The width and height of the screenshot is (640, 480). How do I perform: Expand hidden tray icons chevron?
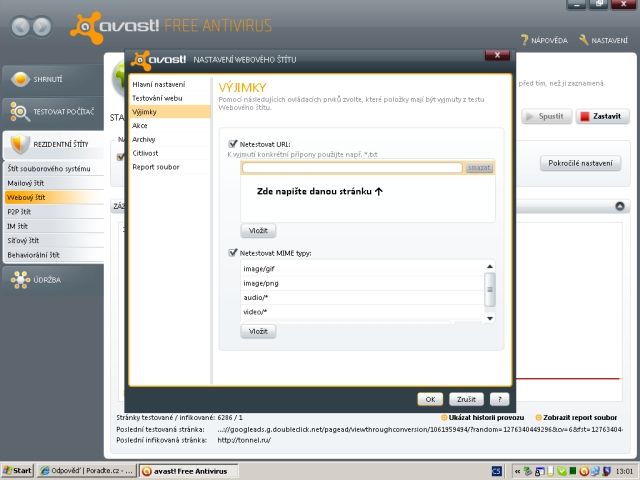[517, 471]
